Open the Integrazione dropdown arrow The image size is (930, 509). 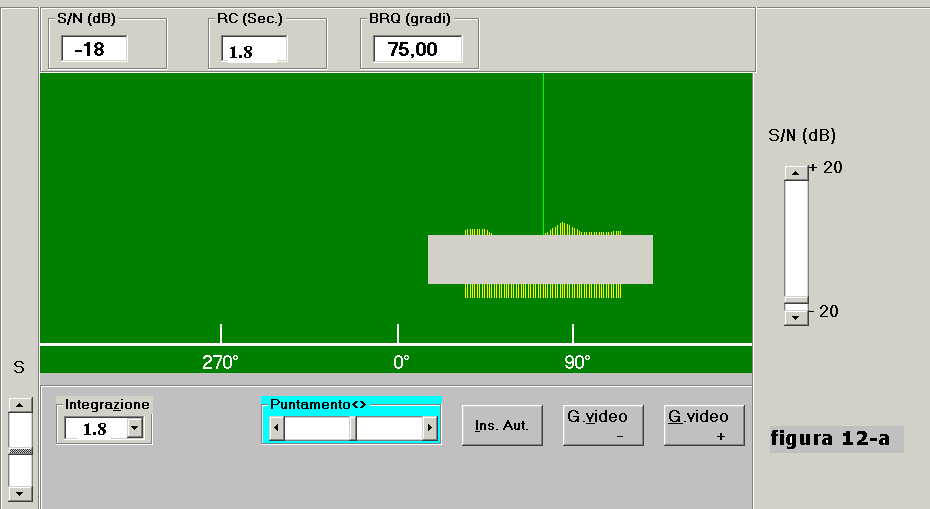click(x=135, y=428)
